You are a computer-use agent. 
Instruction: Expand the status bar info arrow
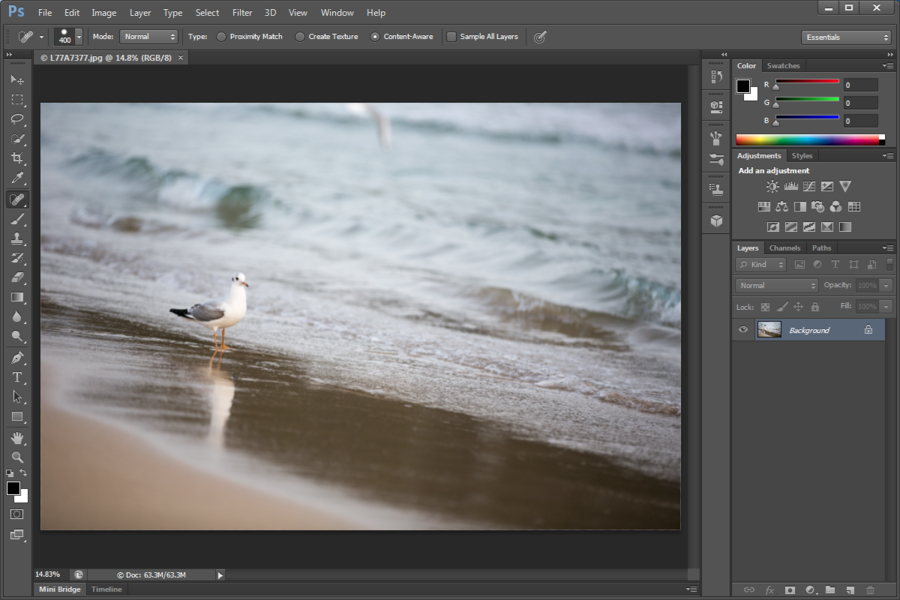[220, 575]
